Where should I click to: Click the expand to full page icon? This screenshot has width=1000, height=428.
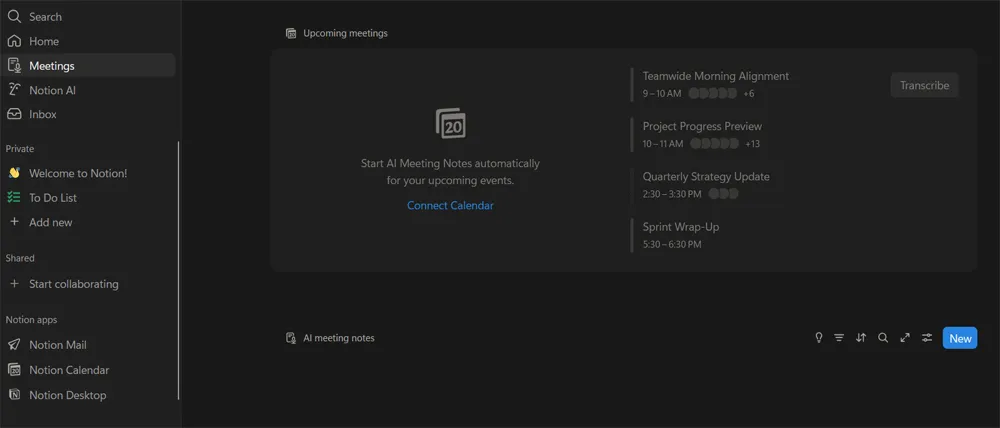905,338
